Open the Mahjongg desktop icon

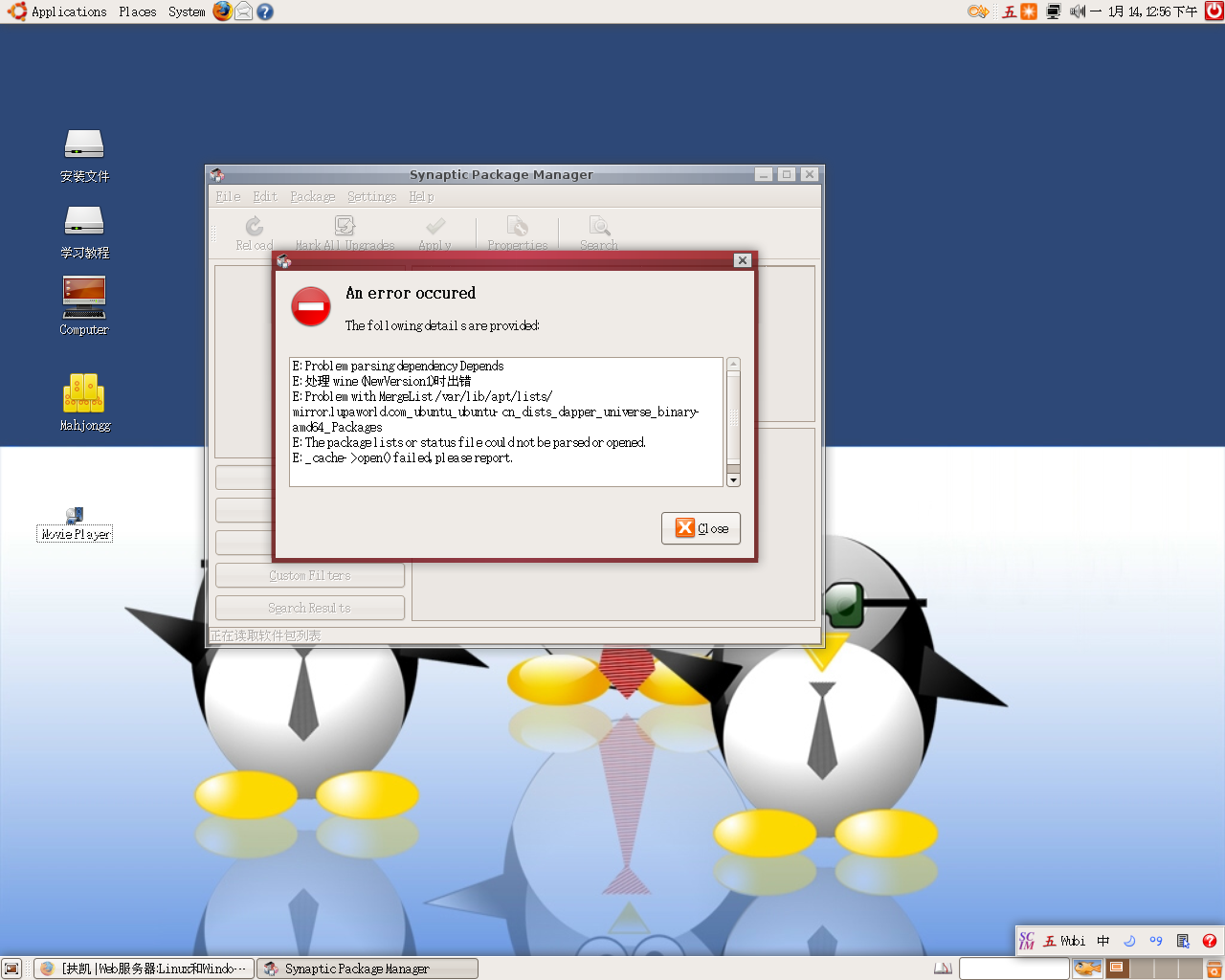click(84, 402)
